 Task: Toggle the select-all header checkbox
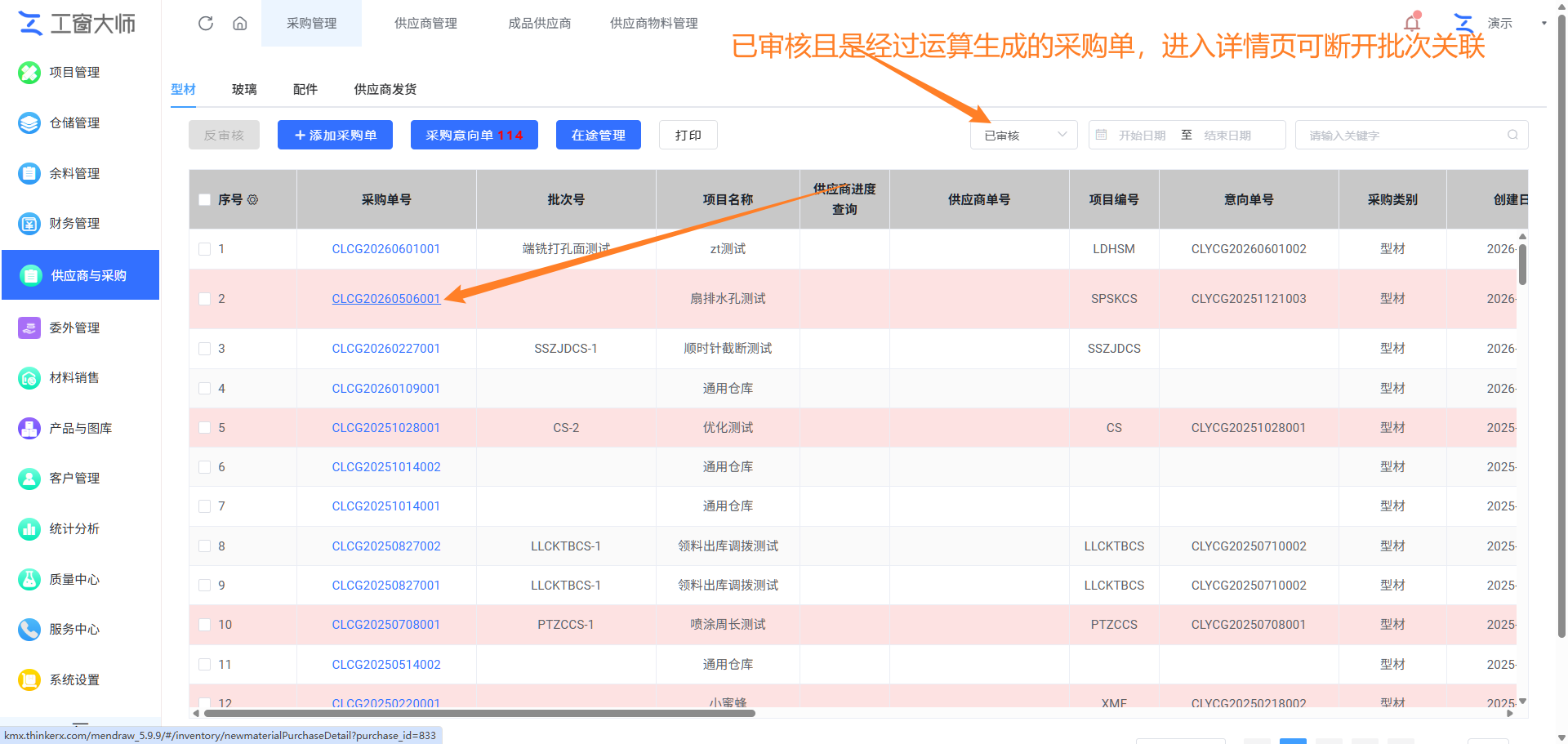205,199
